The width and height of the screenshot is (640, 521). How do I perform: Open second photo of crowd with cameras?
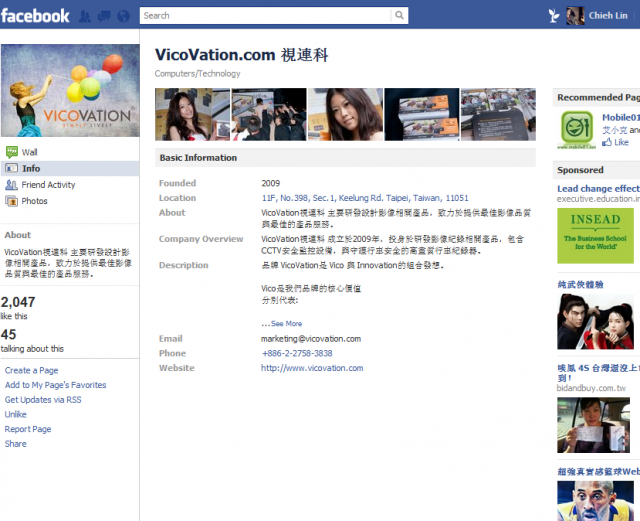269,114
